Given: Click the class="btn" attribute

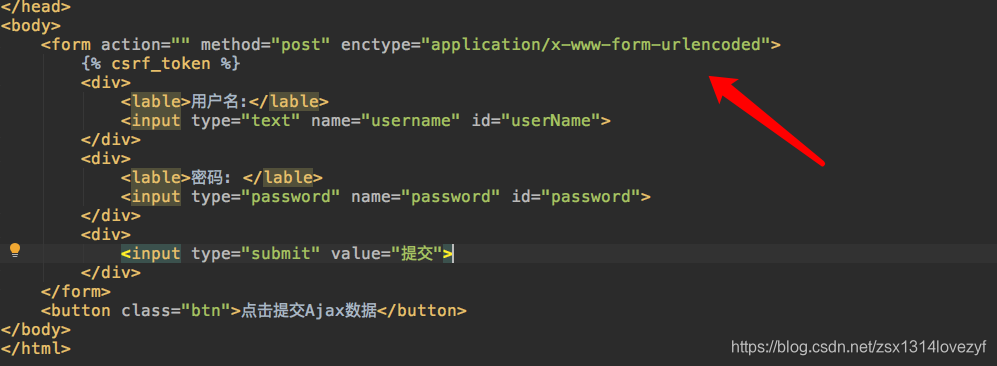Looking at the screenshot, I should 175,311.
